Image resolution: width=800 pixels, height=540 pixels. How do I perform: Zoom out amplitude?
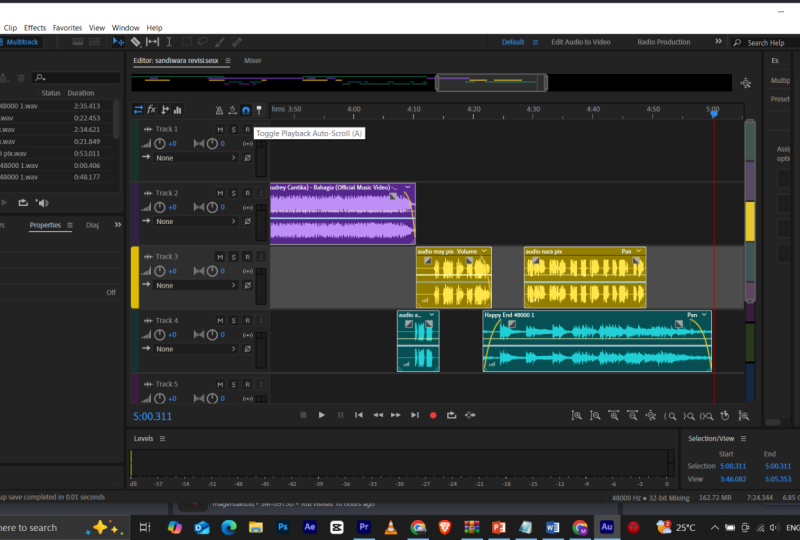click(x=595, y=416)
